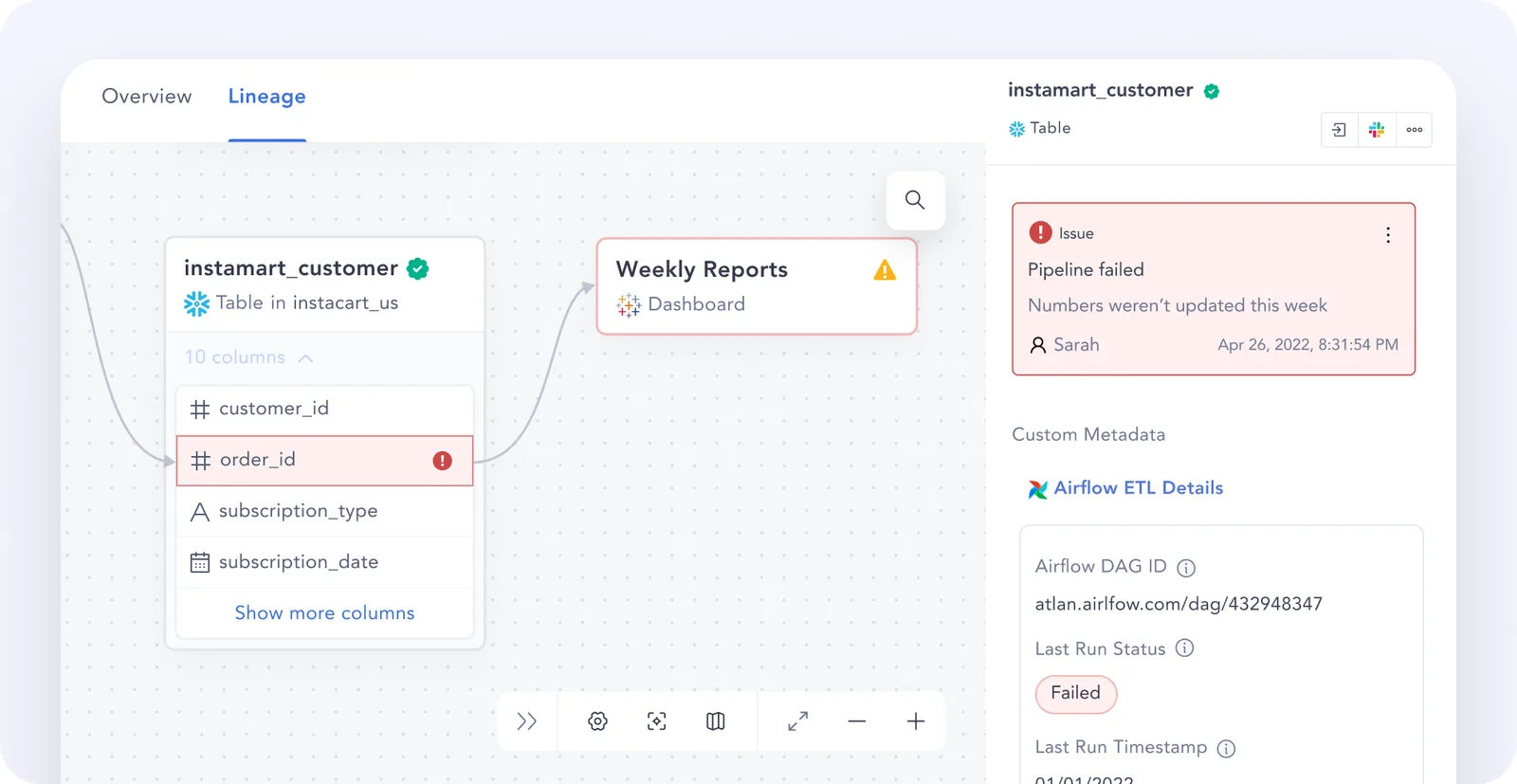The width and height of the screenshot is (1517, 784).
Task: Toggle the minimap icon in toolbar
Action: [x=716, y=721]
